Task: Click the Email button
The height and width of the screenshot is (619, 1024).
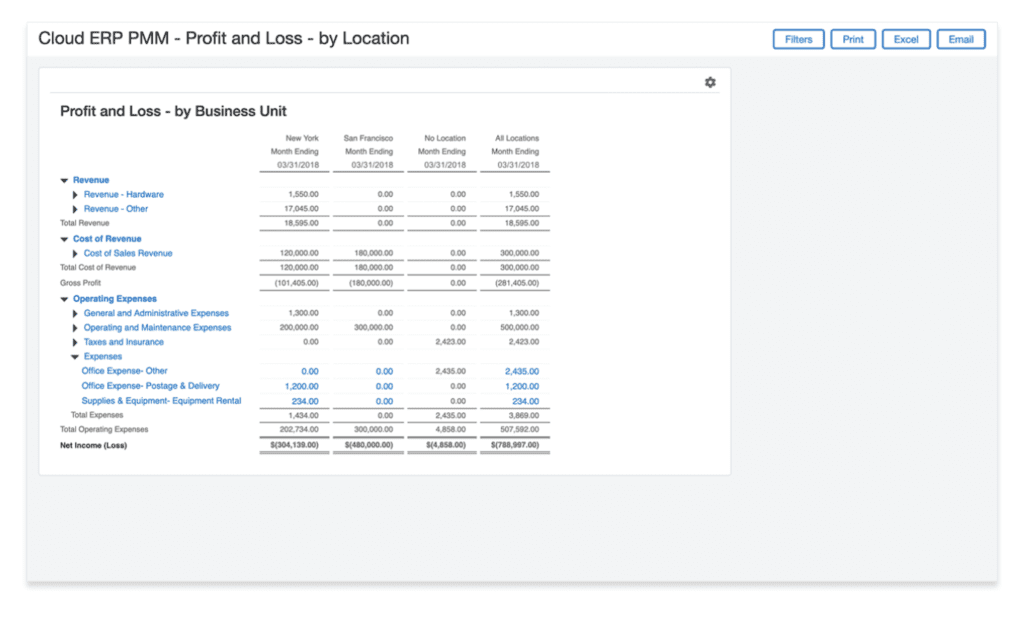Action: pyautogui.click(x=961, y=40)
